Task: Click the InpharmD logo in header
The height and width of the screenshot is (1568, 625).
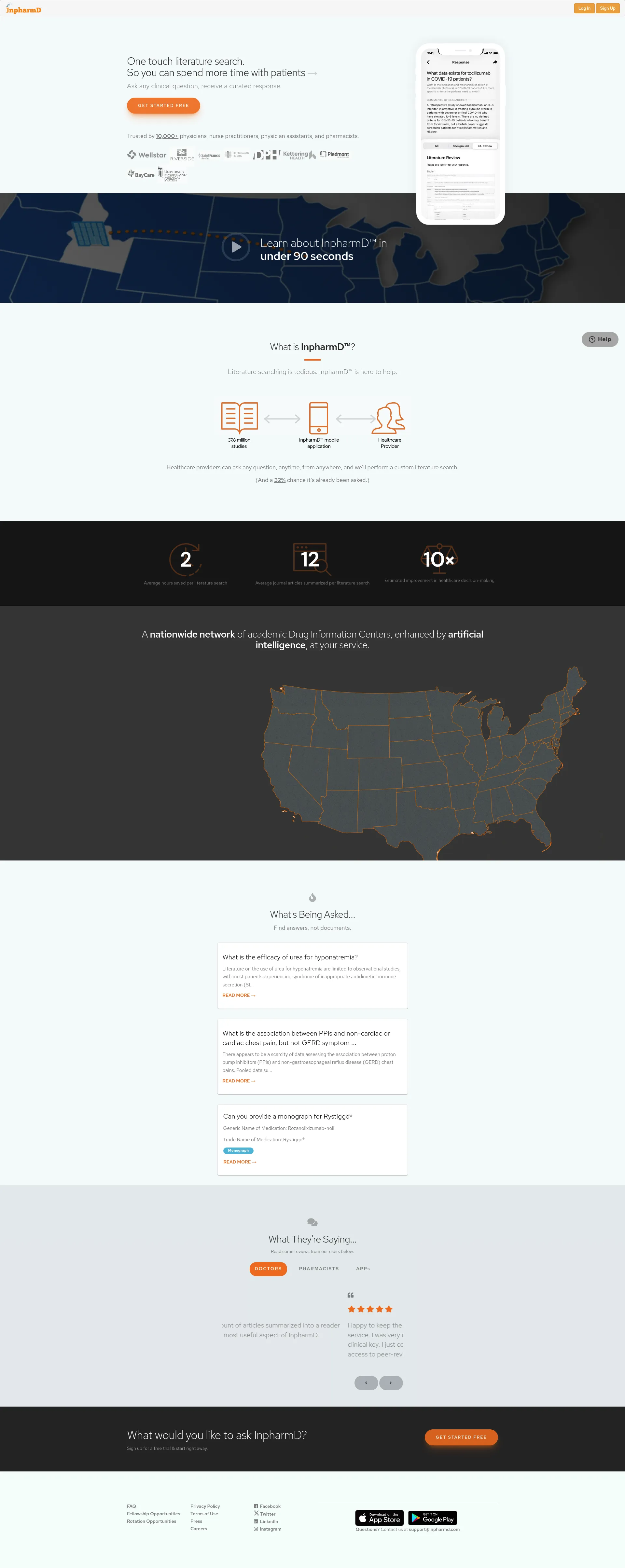Action: 23,8
